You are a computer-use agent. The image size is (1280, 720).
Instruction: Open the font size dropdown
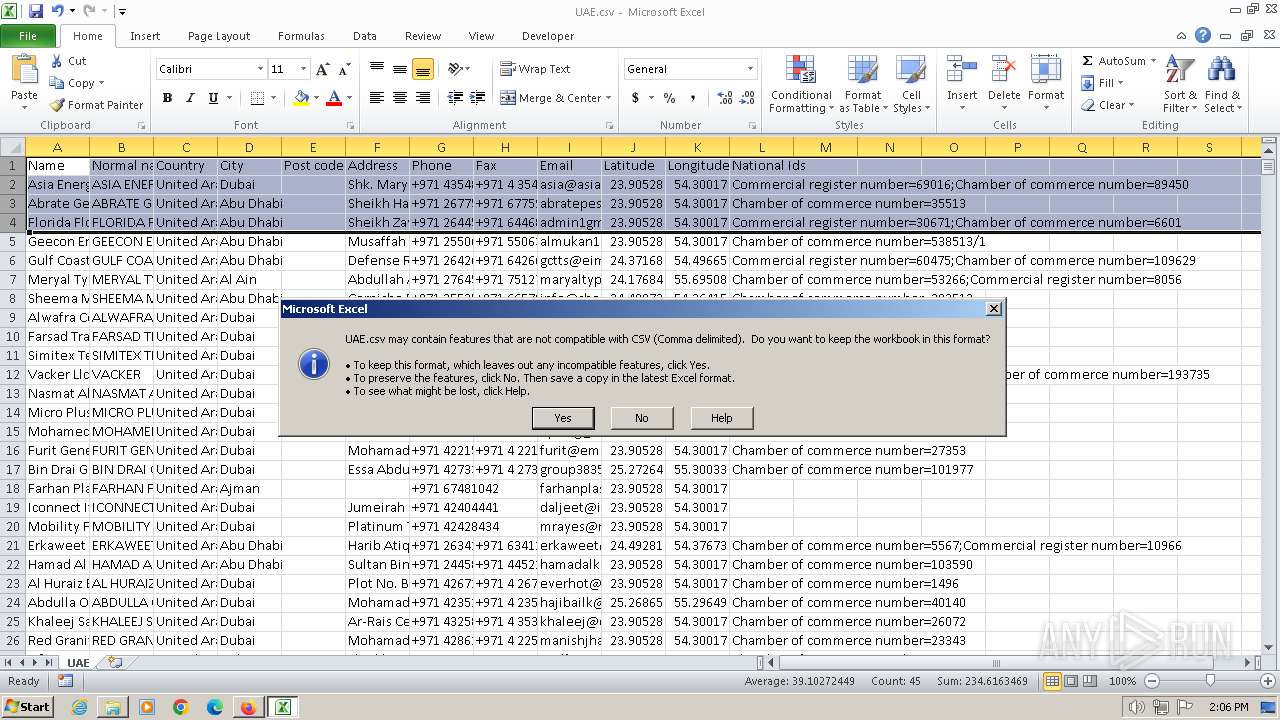pos(304,69)
